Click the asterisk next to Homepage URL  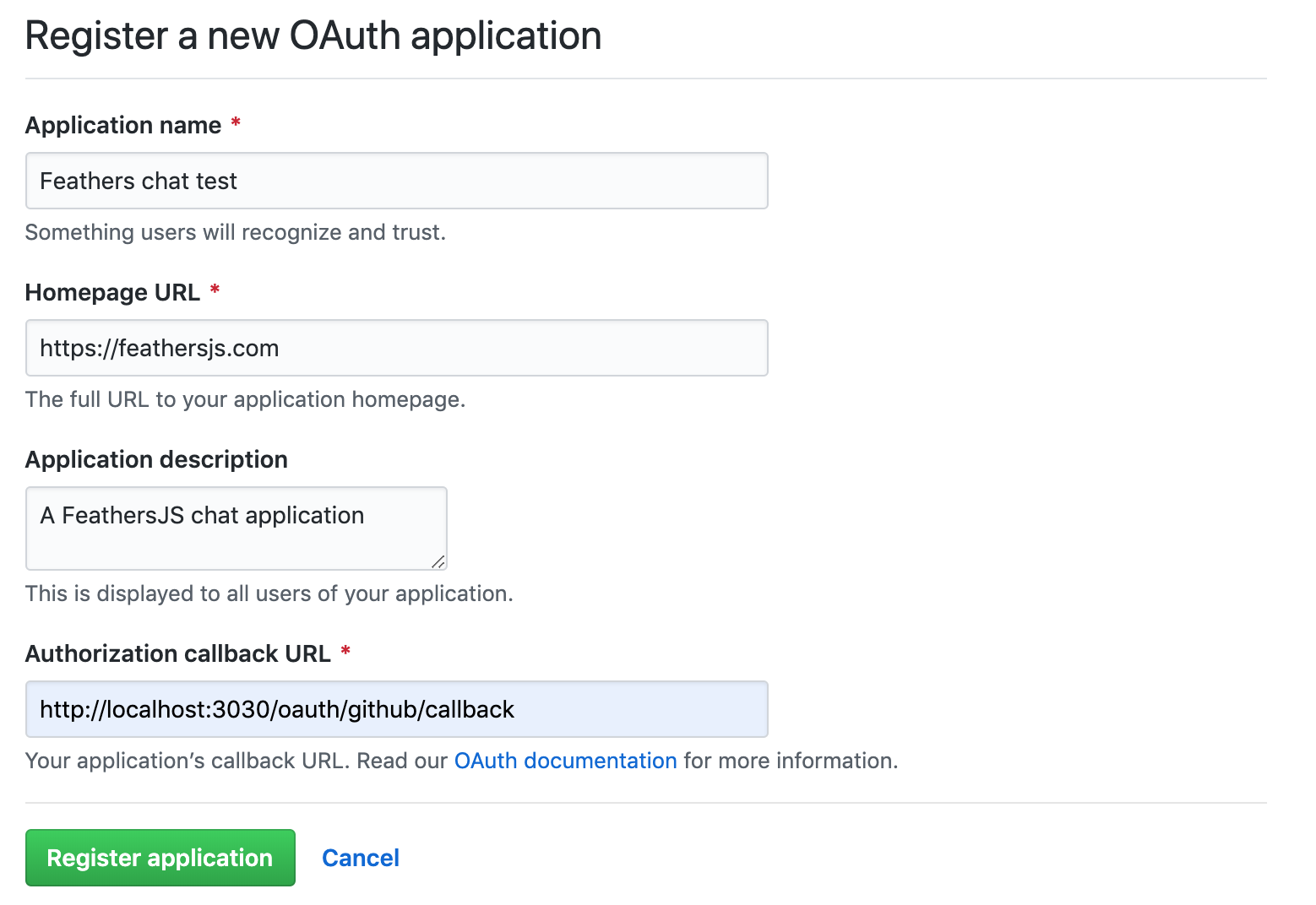[x=214, y=290]
